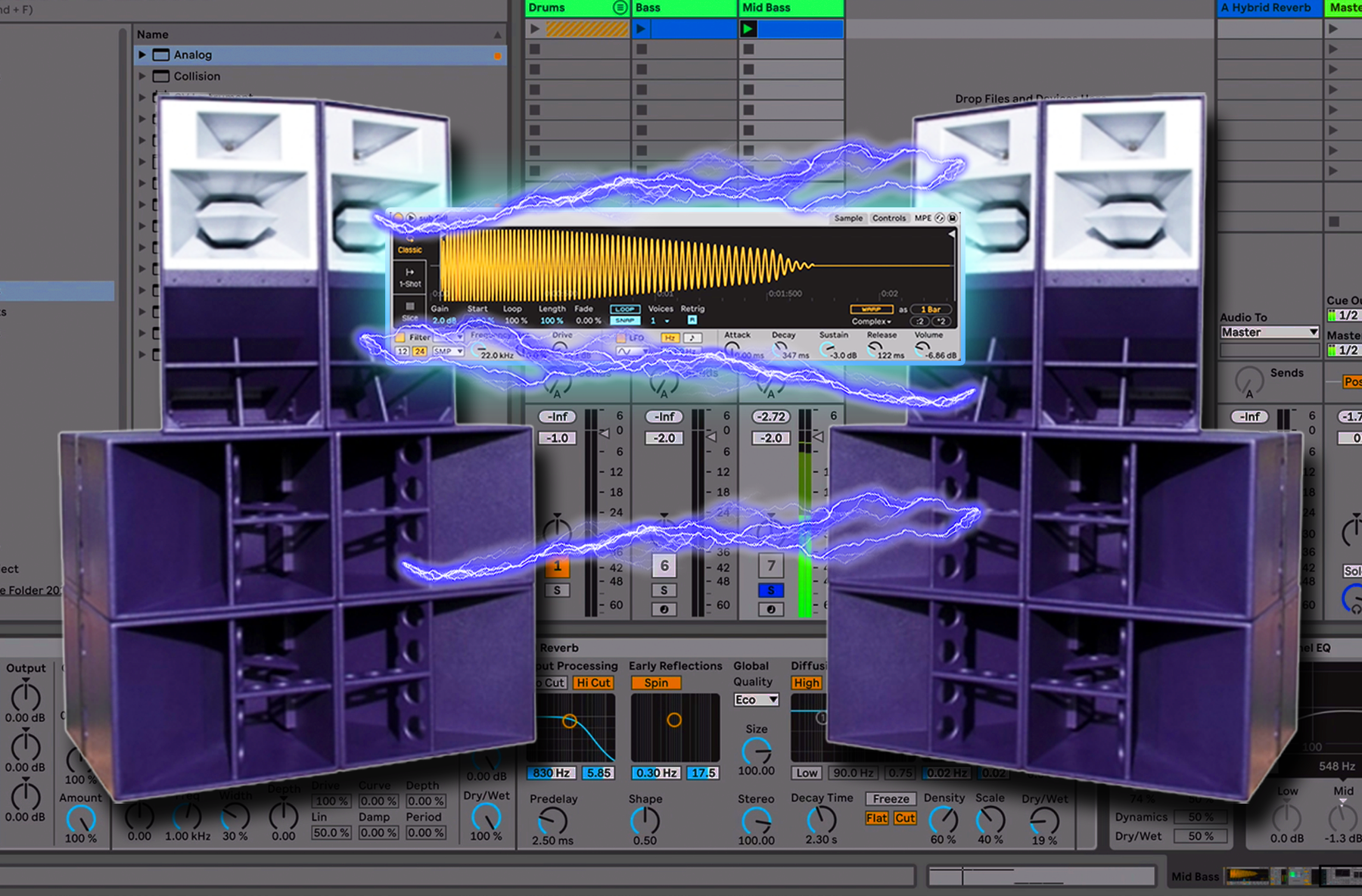Toggle the reverb Hi Cut filter
Screen dimensions: 1362x896
tap(593, 683)
